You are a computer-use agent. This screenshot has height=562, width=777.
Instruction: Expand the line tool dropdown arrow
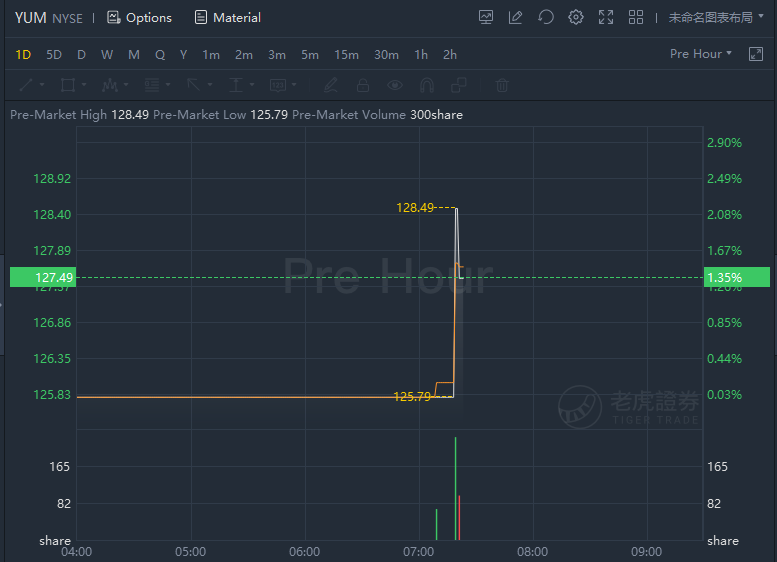point(42,85)
